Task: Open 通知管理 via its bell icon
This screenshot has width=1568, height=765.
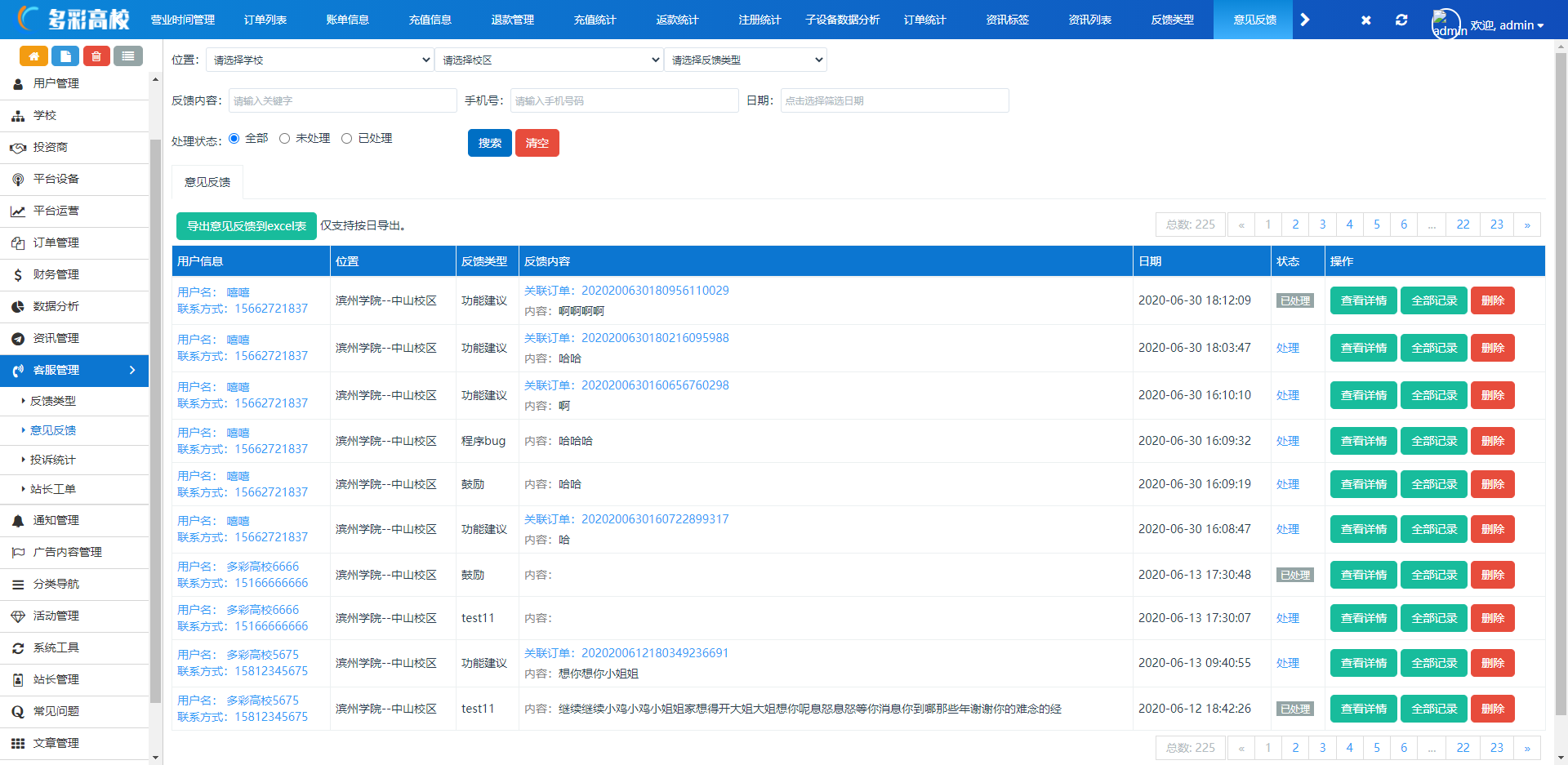Action: click(18, 520)
